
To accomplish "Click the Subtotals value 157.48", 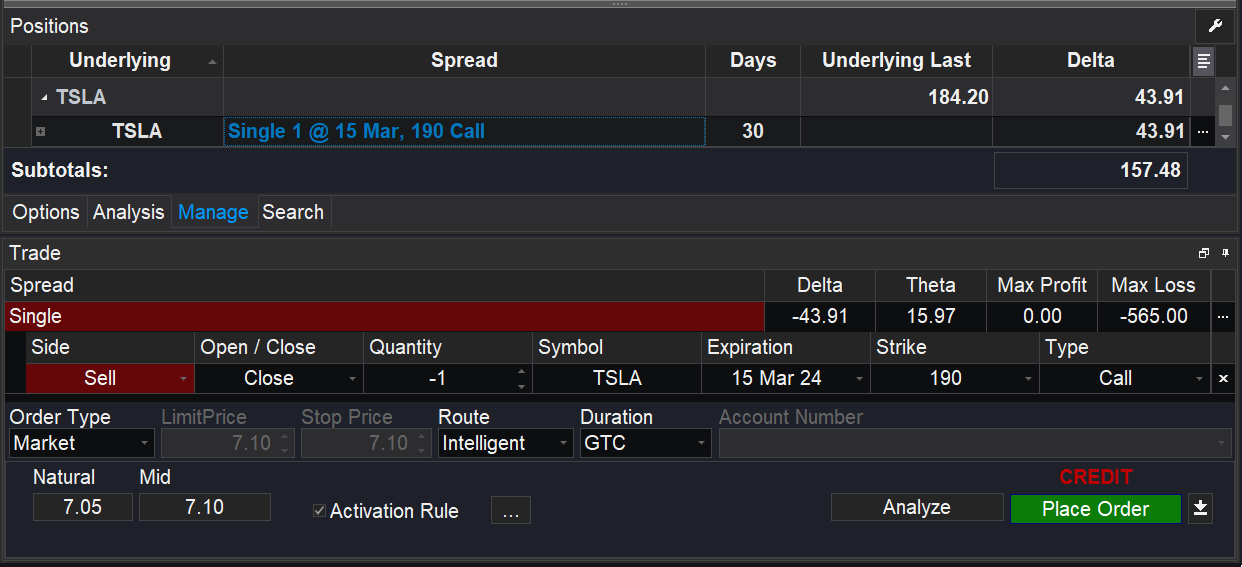I will [x=1090, y=171].
